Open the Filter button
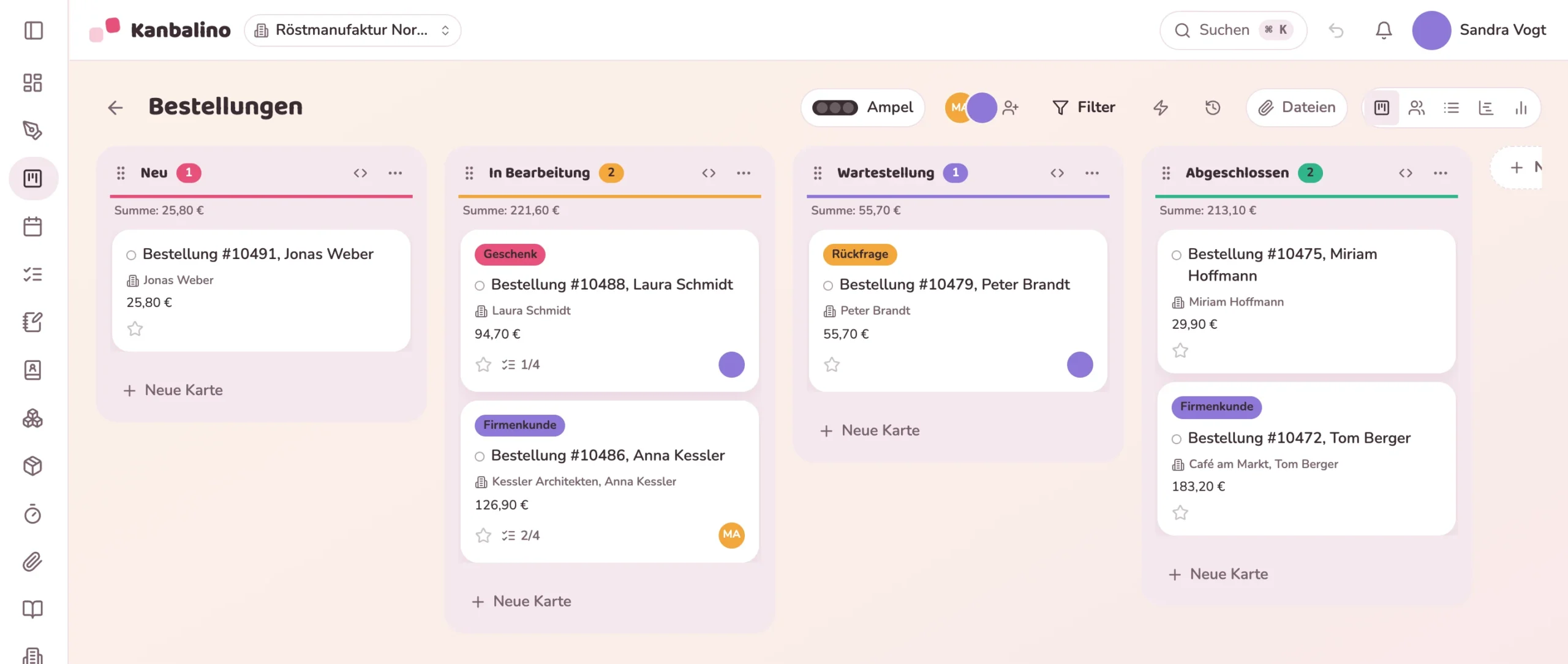1568x664 pixels. coord(1084,108)
